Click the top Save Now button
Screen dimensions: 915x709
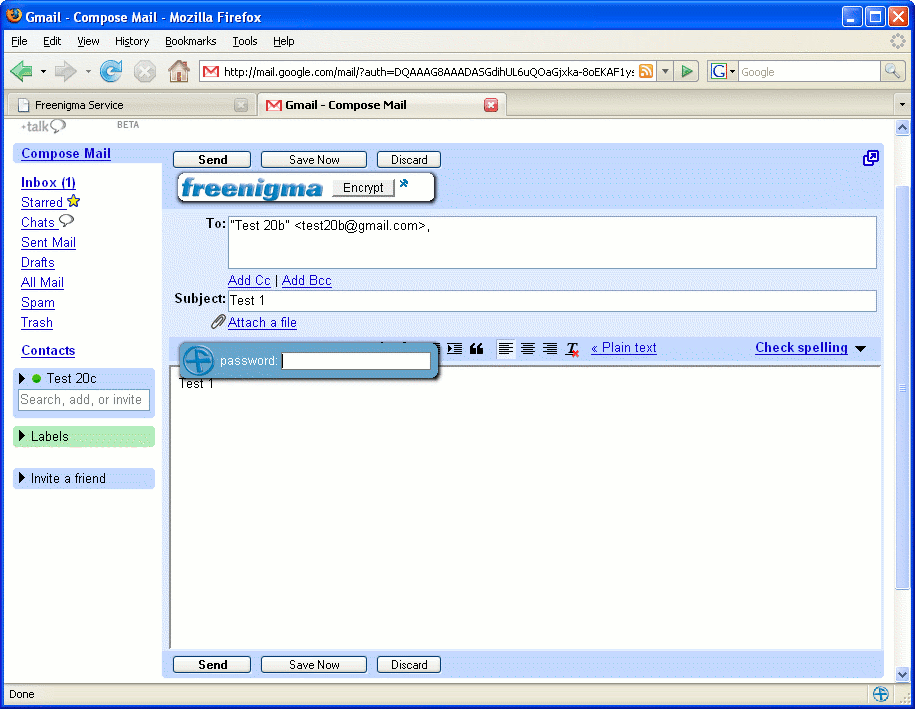(314, 160)
